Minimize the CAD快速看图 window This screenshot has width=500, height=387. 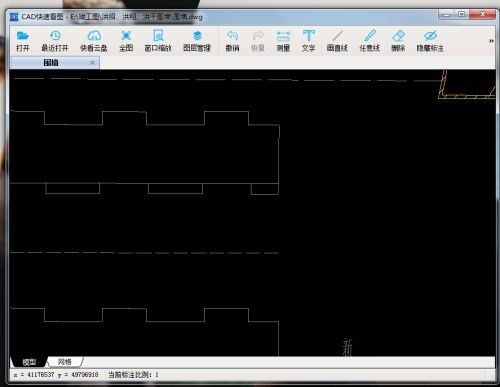tap(447, 14)
